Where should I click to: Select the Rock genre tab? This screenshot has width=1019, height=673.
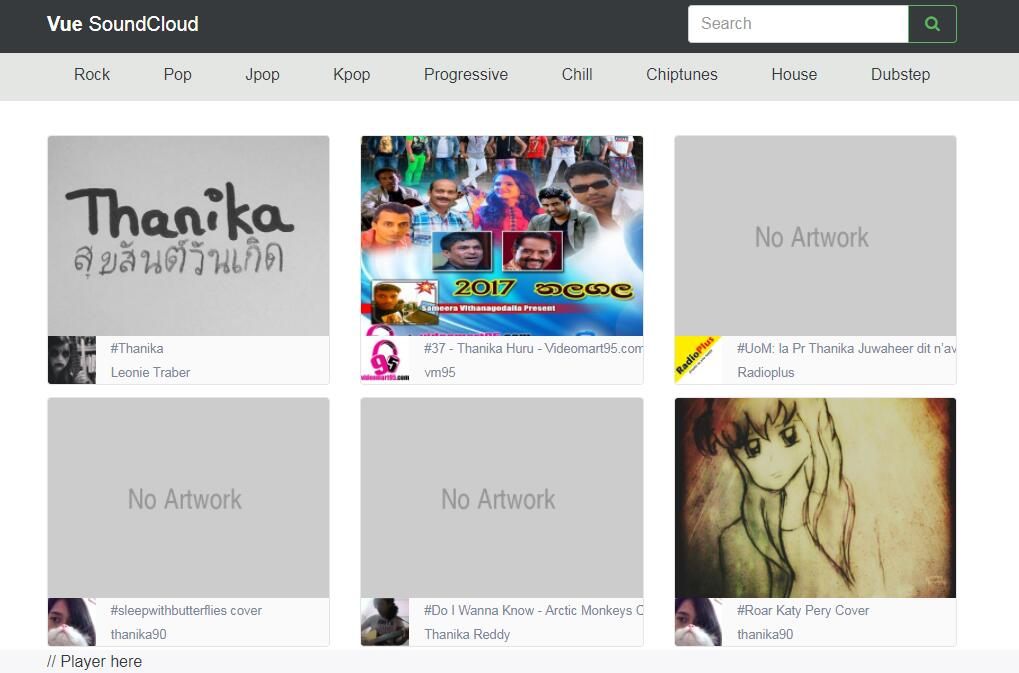click(92, 75)
